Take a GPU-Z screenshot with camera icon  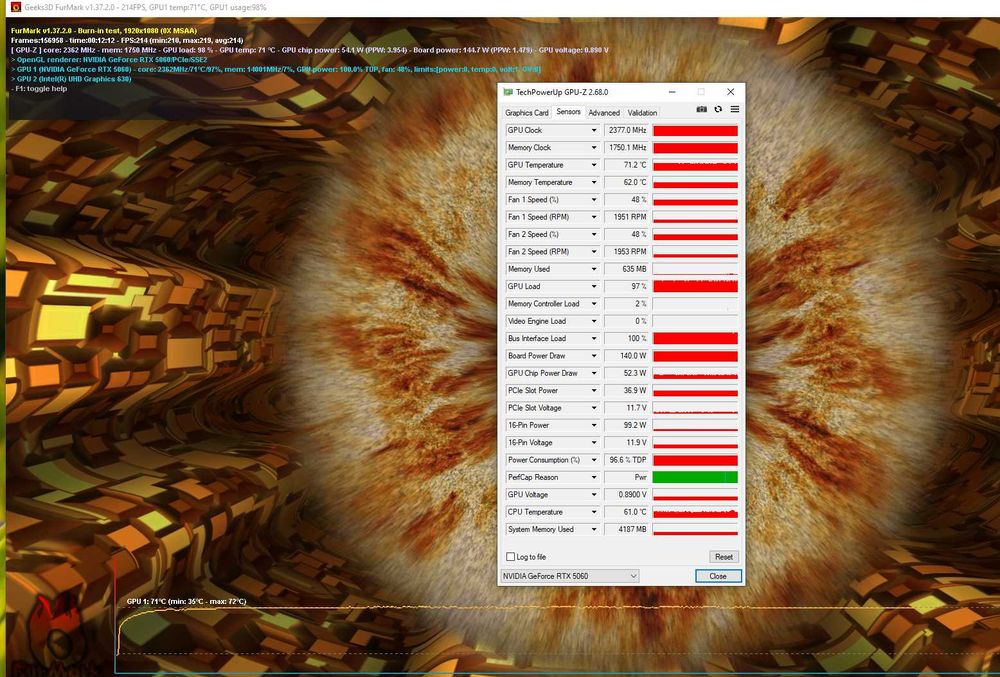[701, 110]
